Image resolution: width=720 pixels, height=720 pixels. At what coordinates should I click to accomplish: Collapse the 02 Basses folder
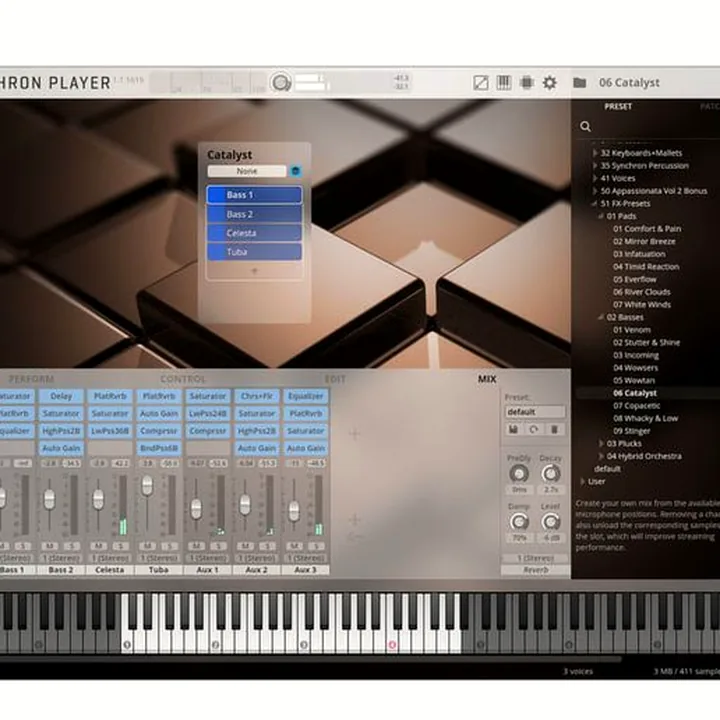tap(601, 317)
